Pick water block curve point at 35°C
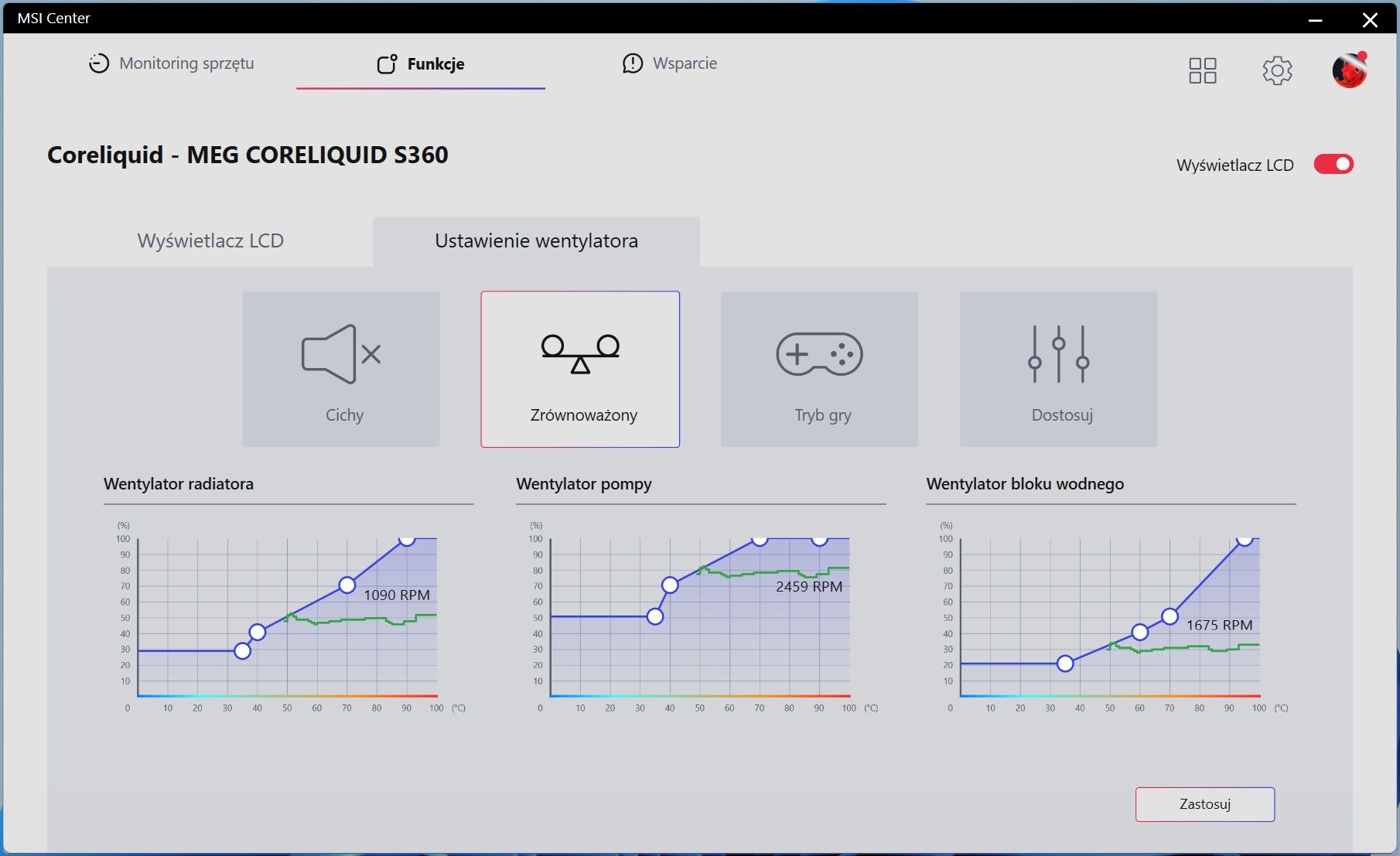The height and width of the screenshot is (856, 1400). [x=1065, y=663]
